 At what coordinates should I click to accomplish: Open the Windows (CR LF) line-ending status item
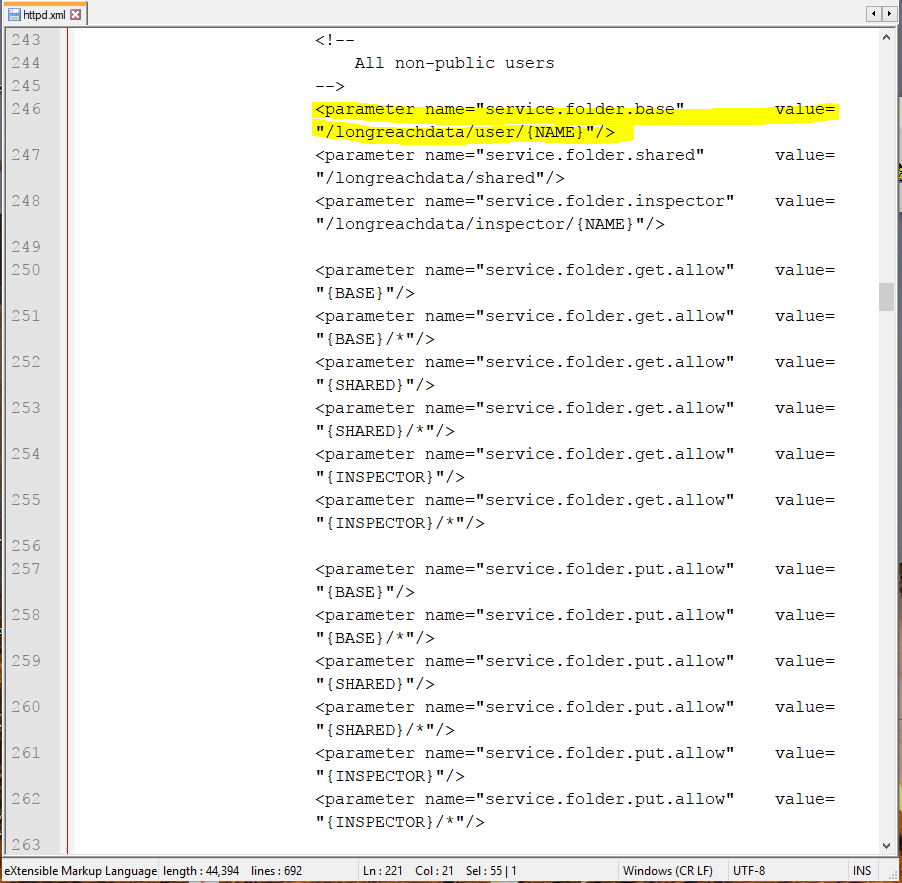(x=668, y=870)
